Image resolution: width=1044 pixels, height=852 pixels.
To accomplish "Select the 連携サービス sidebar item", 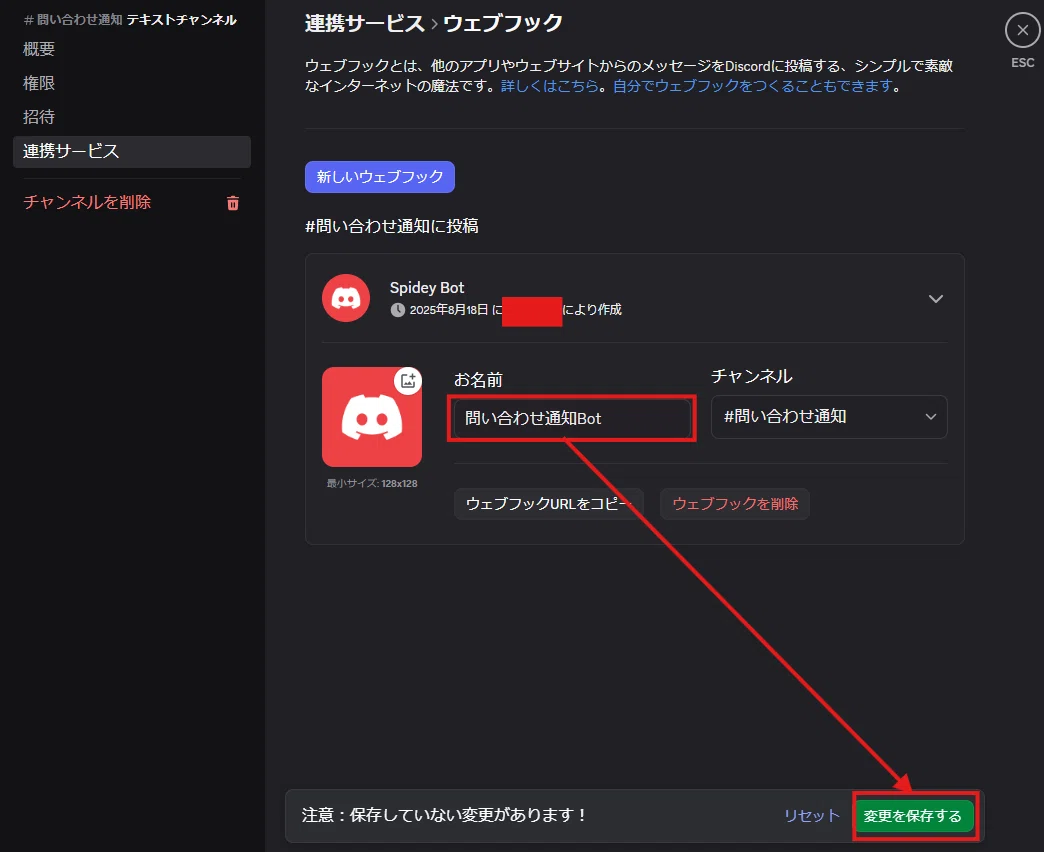I will pyautogui.click(x=132, y=152).
